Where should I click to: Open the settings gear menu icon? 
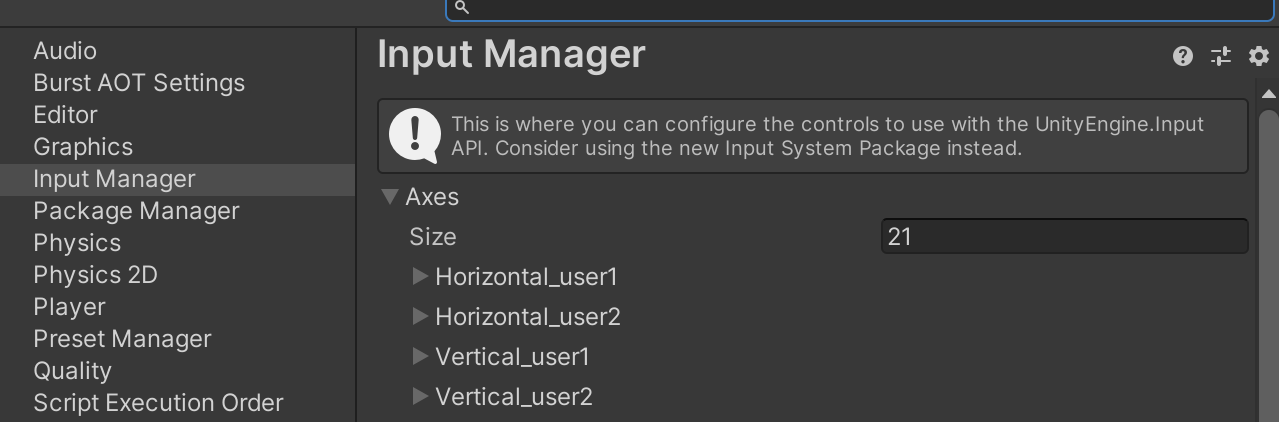(x=1258, y=56)
